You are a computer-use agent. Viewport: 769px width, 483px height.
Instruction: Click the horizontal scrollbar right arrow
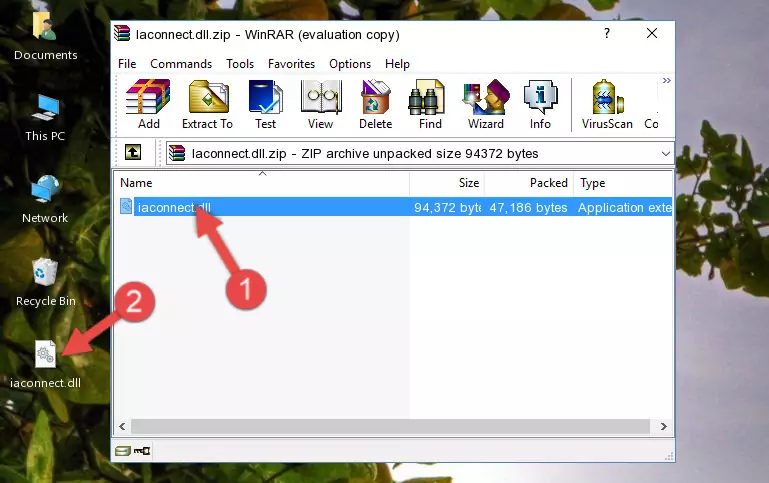(x=664, y=427)
